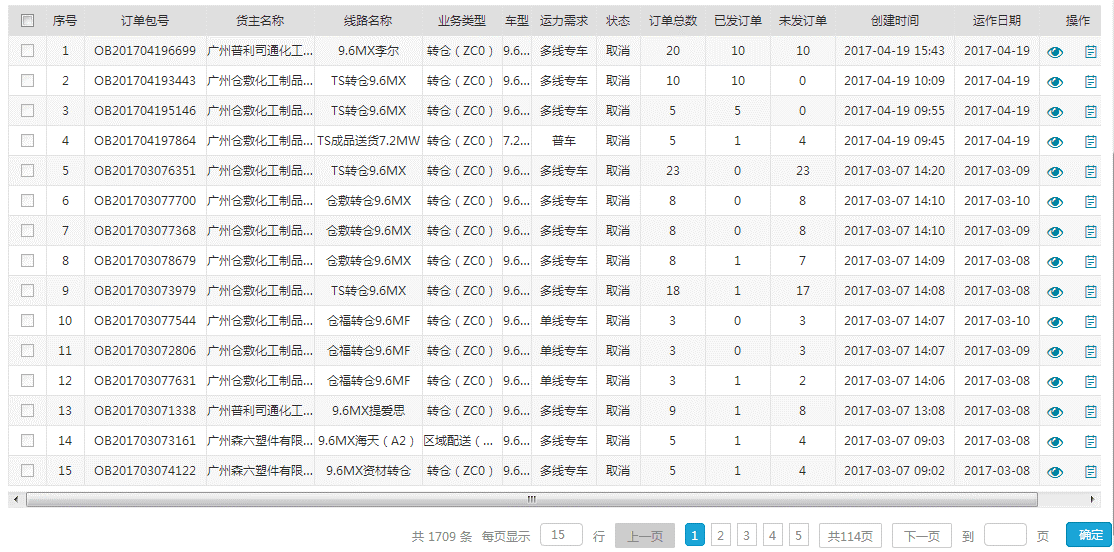Click the 确定 confirm button
This screenshot has height=552, width=1114.
coord(1089,536)
